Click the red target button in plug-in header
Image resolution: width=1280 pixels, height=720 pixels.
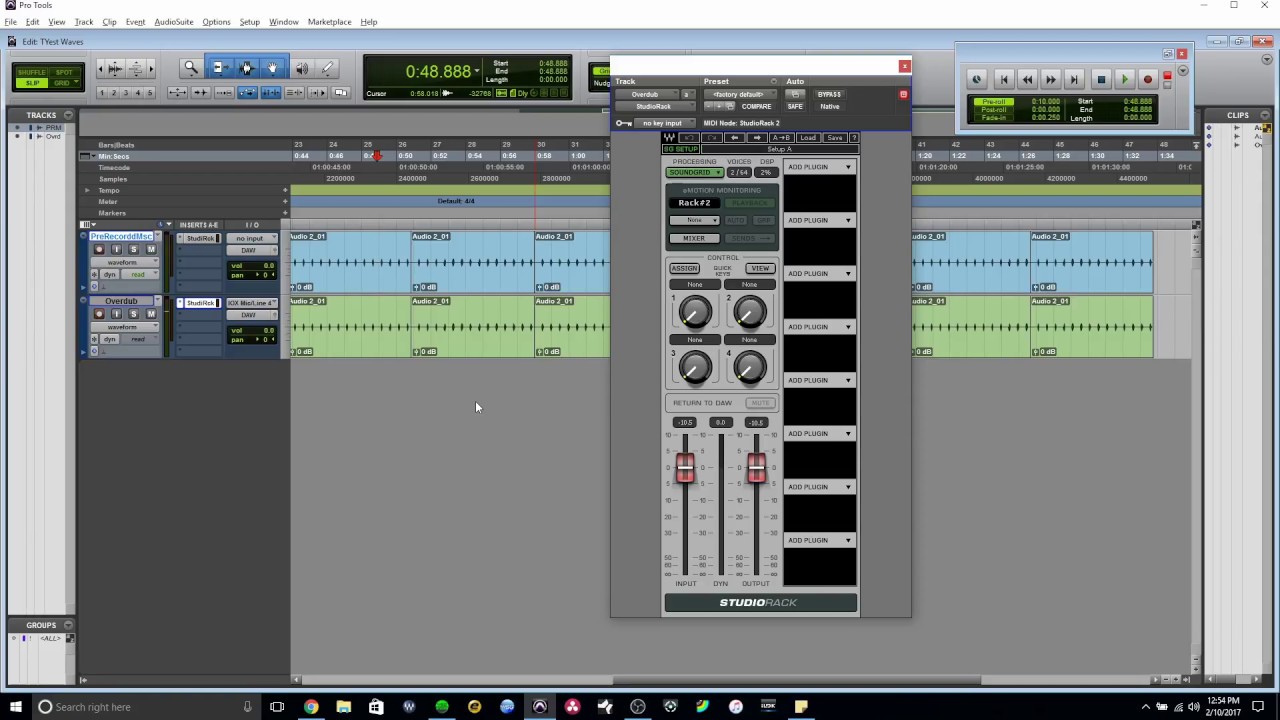click(903, 95)
